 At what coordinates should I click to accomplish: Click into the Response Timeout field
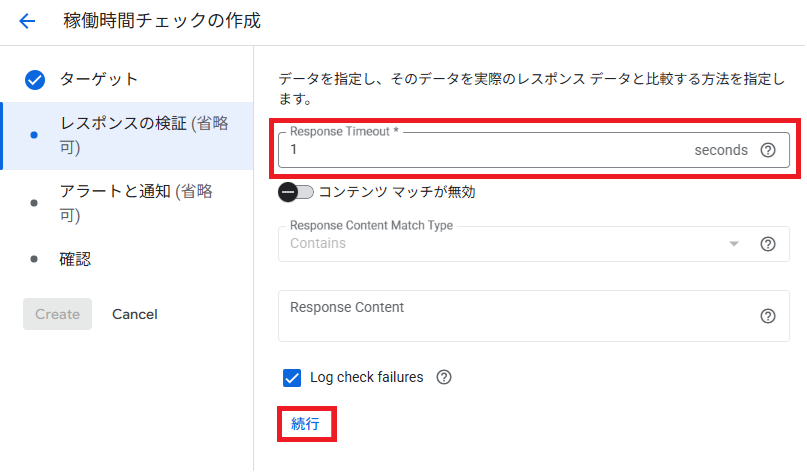480,150
